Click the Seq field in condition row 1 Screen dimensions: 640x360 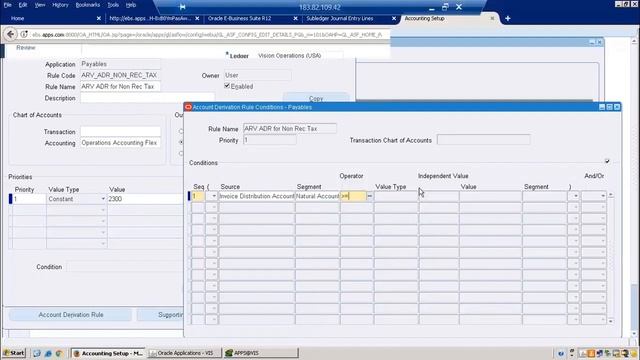click(198, 196)
